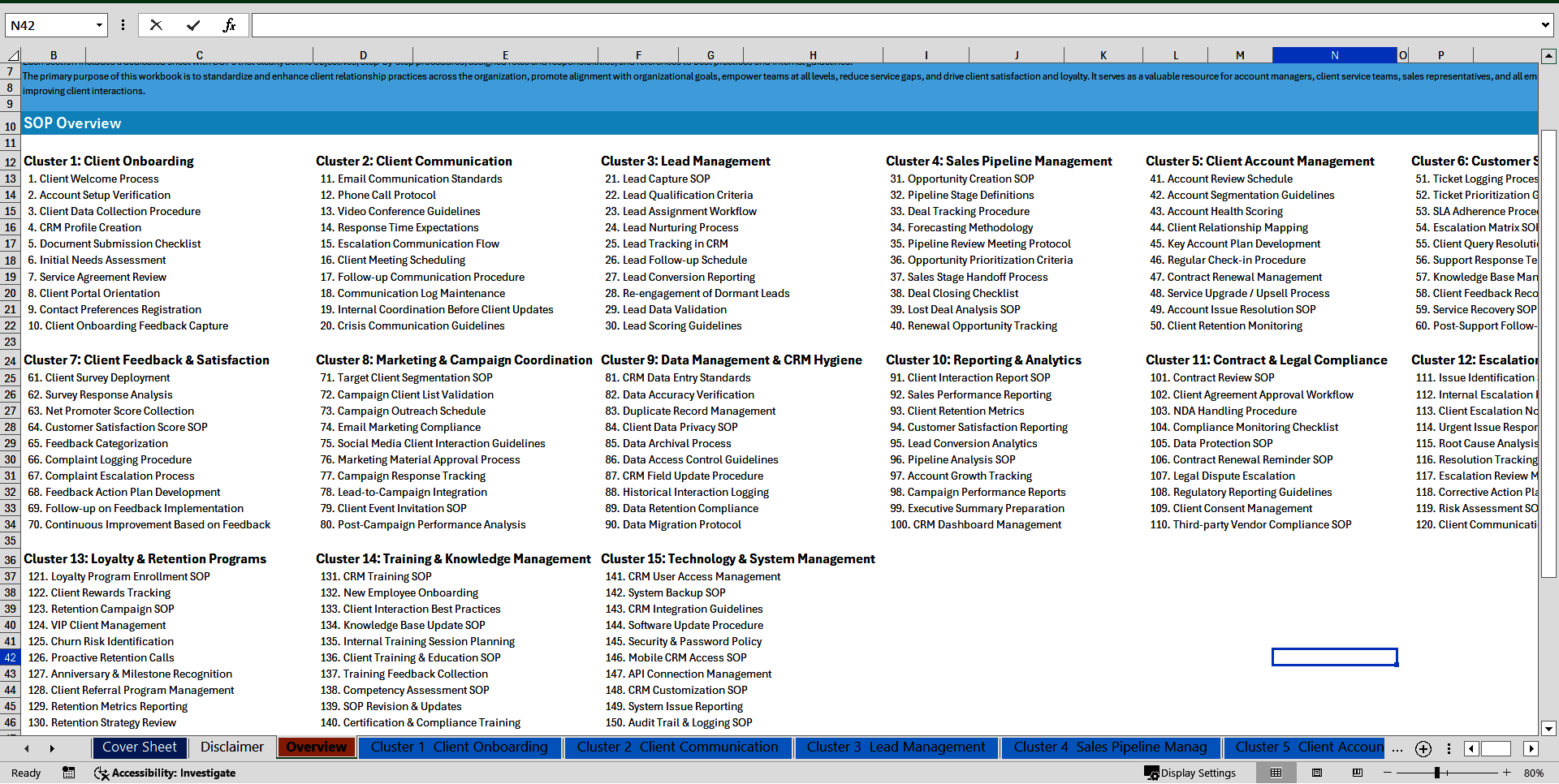The width and height of the screenshot is (1559, 784).
Task: Open the Cluster 3 Lead Management tab
Action: pyautogui.click(x=896, y=747)
